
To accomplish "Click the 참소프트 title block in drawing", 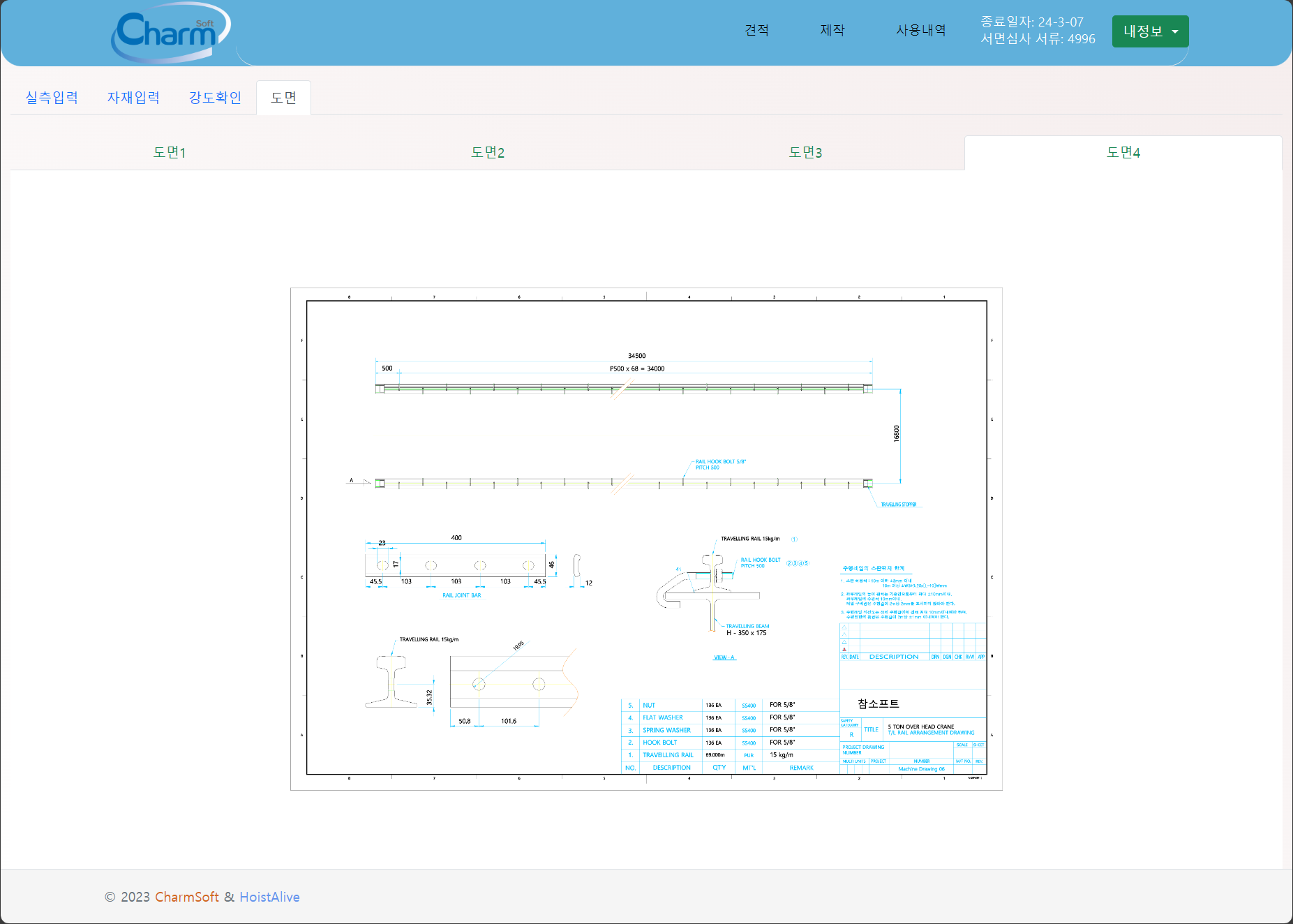I will (878, 703).
